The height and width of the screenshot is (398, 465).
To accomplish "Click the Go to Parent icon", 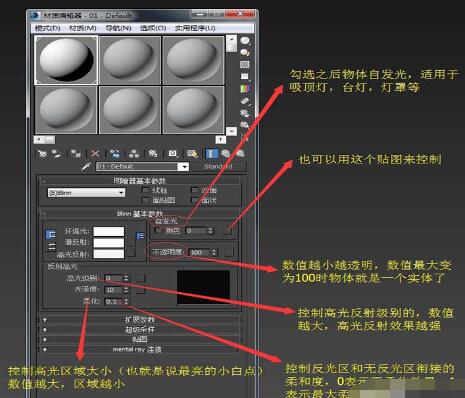I will point(226,154).
